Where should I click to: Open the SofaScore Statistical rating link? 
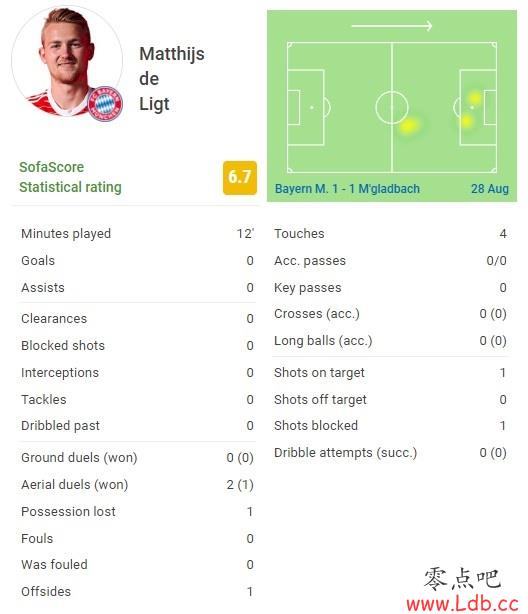click(x=71, y=177)
